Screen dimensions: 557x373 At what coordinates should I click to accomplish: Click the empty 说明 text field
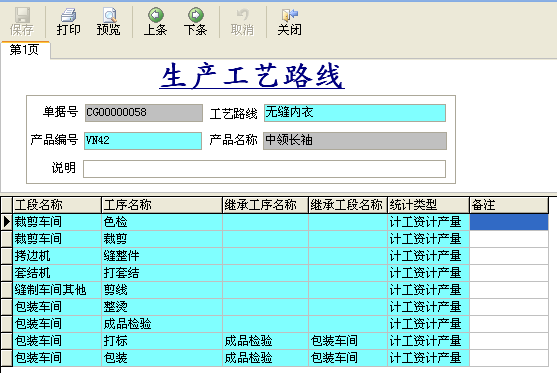click(264, 169)
